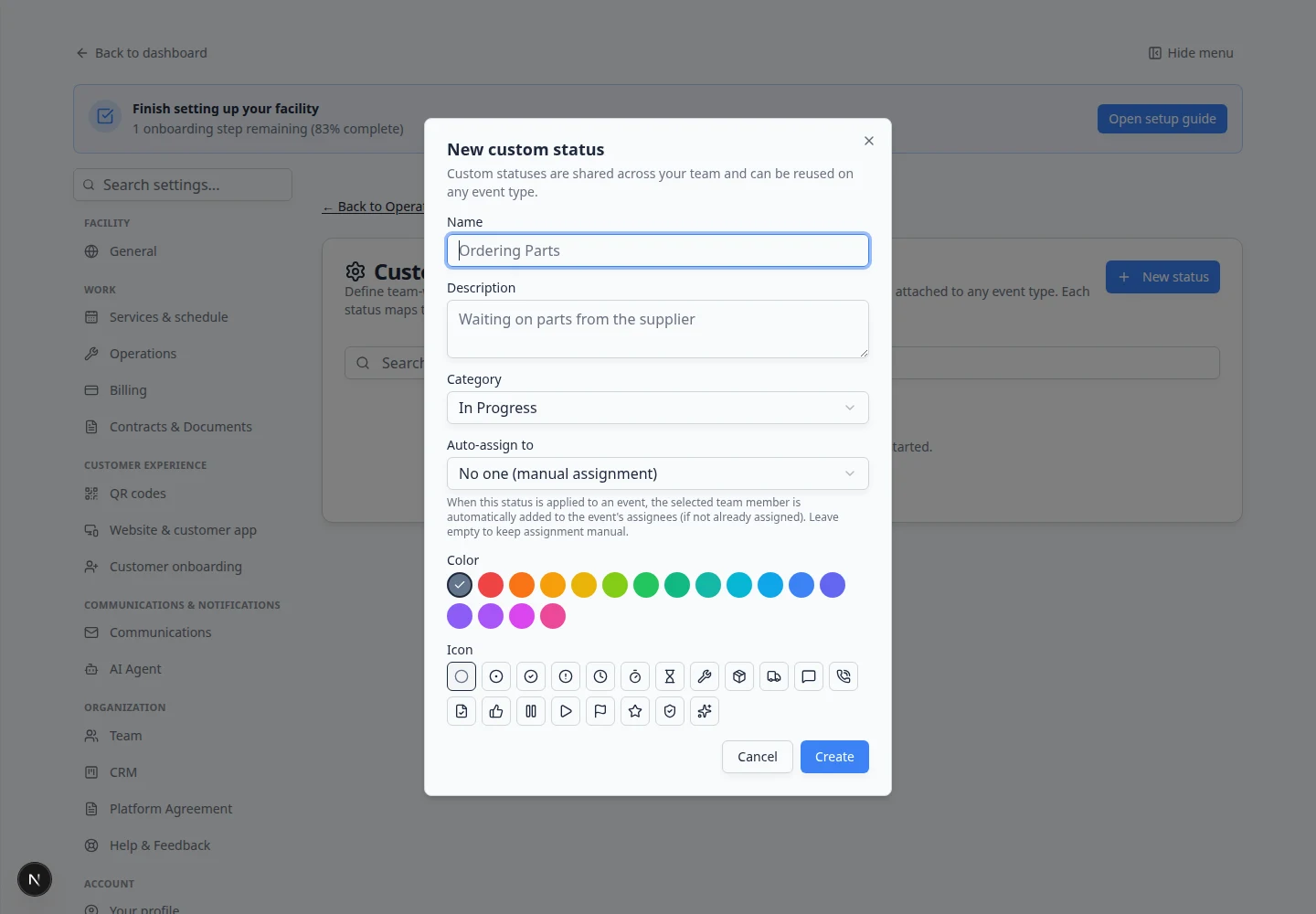
Task: Select the document check status icon
Action: point(462,711)
